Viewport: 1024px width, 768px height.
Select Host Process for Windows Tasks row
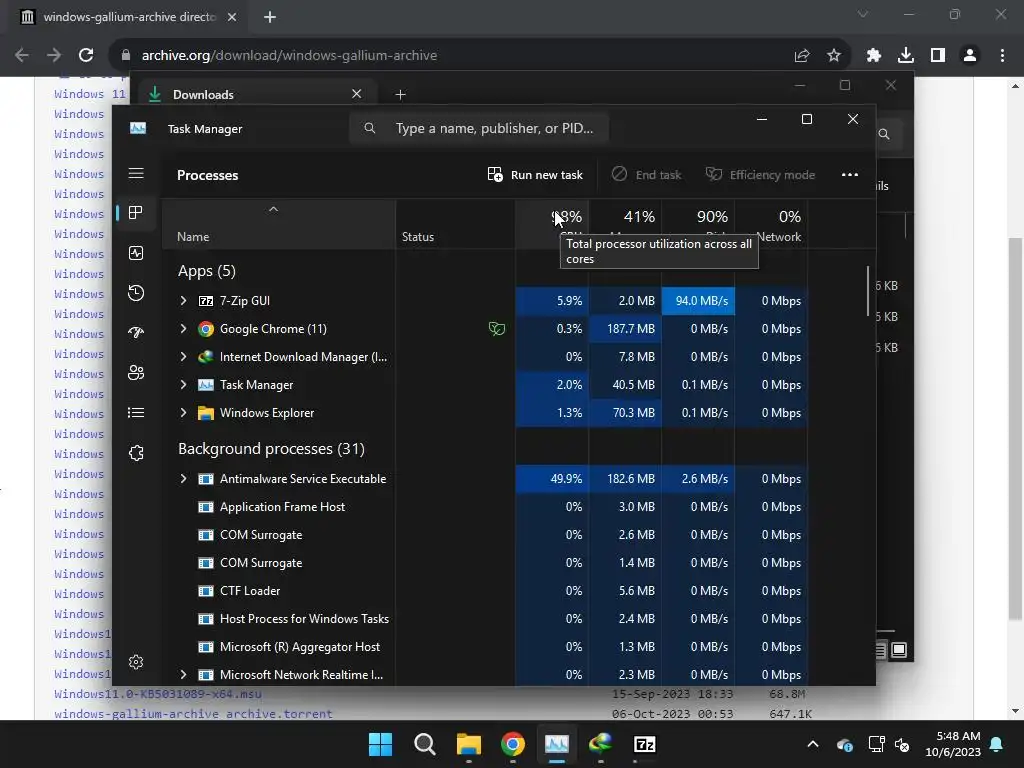(485, 618)
